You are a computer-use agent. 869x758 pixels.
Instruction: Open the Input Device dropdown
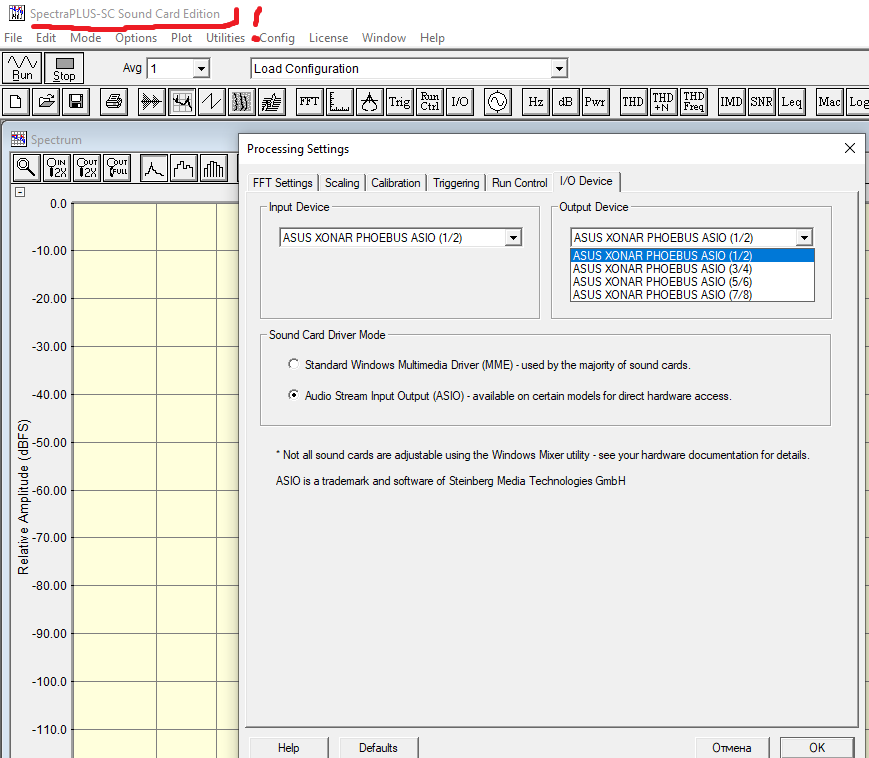coord(513,238)
